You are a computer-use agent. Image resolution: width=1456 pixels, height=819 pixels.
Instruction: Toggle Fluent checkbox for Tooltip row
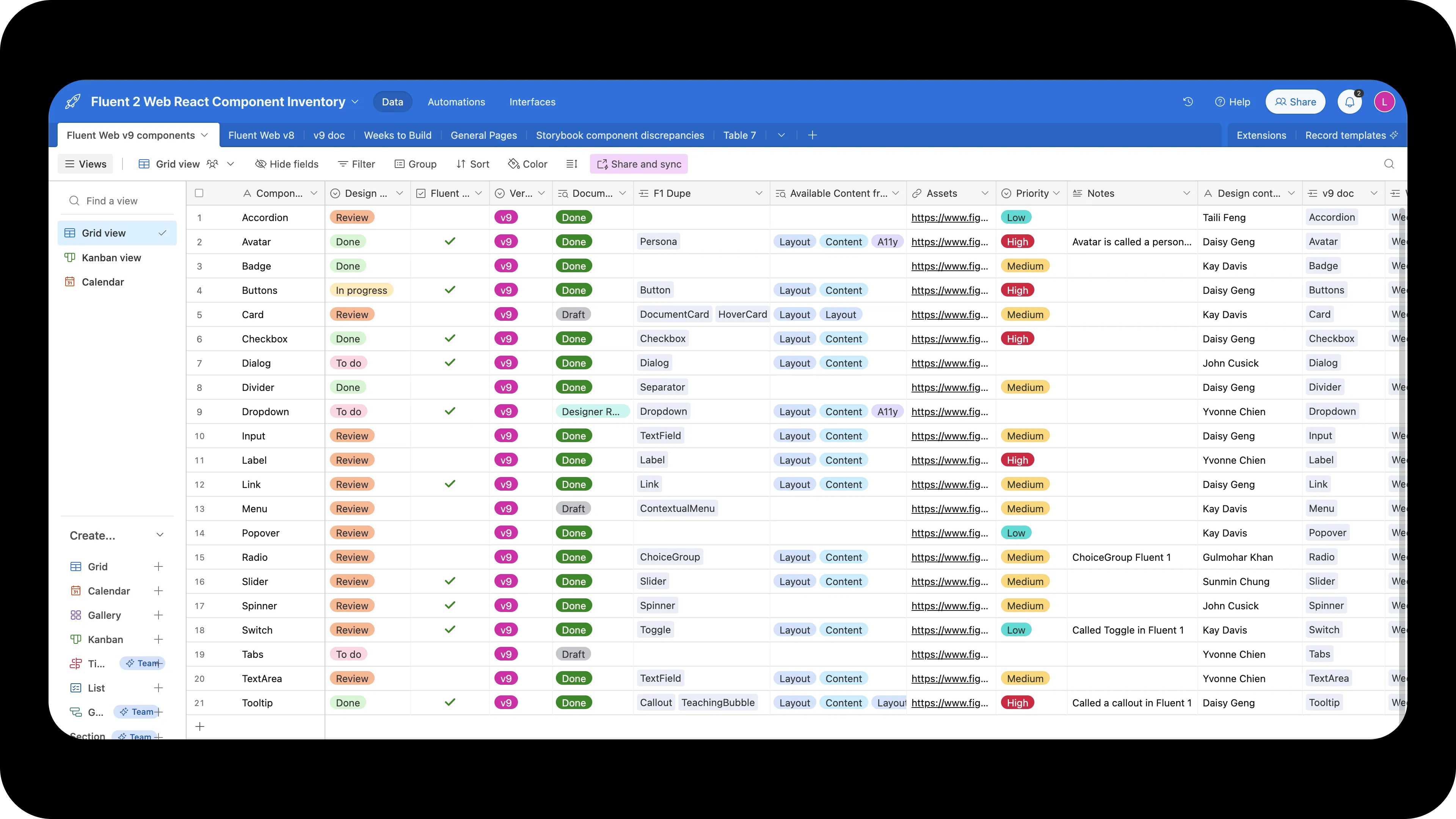(x=450, y=703)
